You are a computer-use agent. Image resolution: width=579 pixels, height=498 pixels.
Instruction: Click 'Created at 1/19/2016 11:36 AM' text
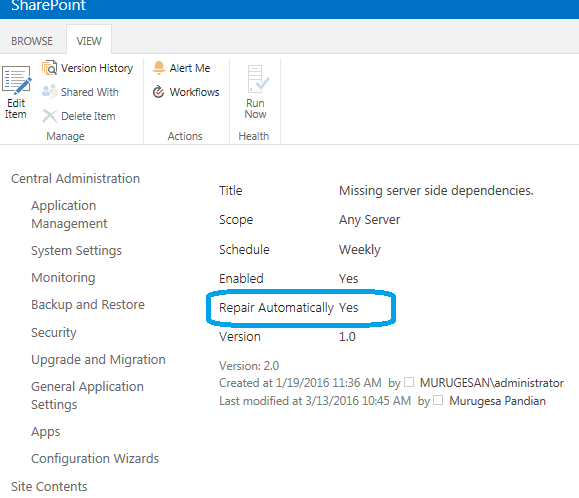point(300,383)
